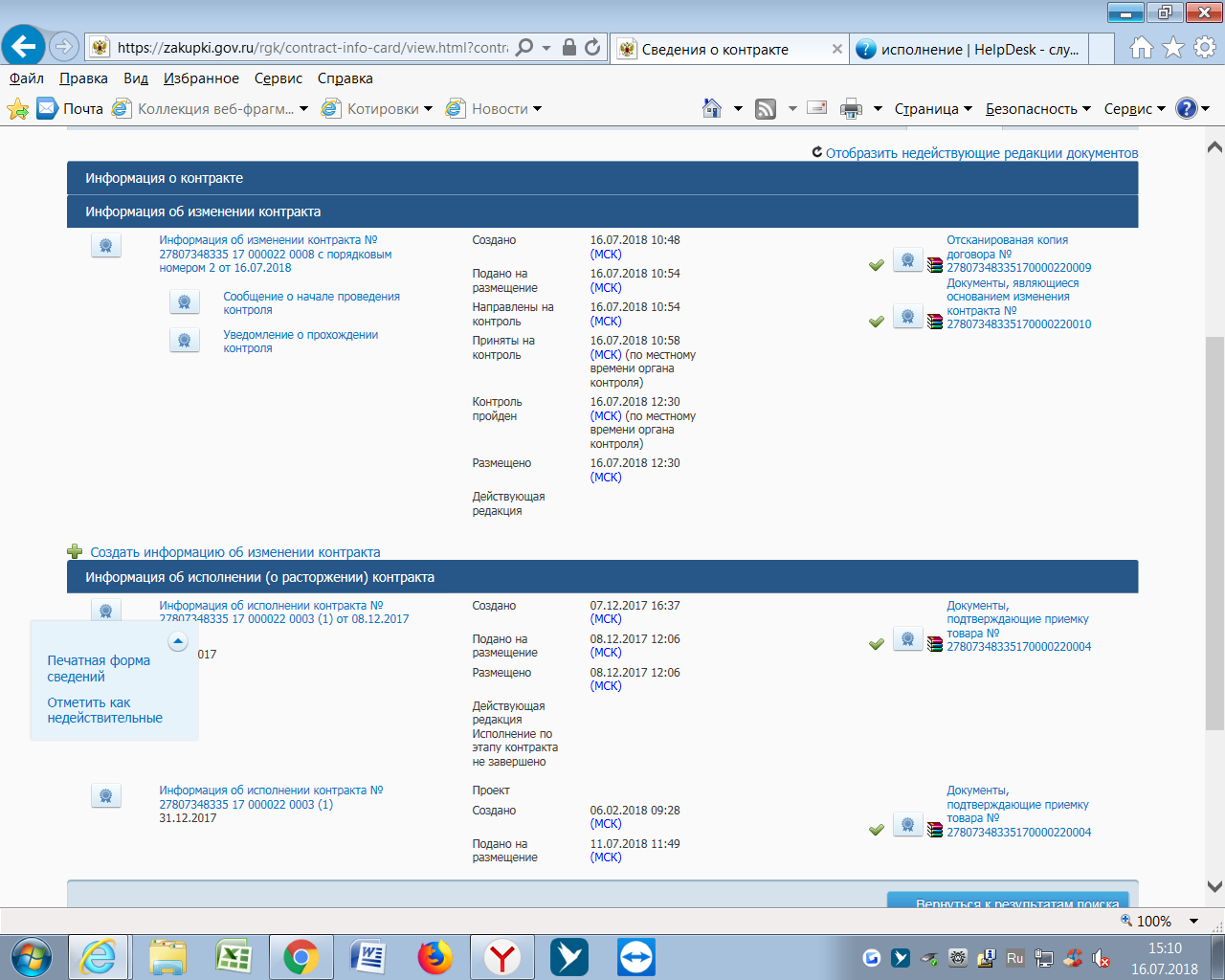
Task: Open the address bar search dropdown arrow
Action: [x=546, y=48]
